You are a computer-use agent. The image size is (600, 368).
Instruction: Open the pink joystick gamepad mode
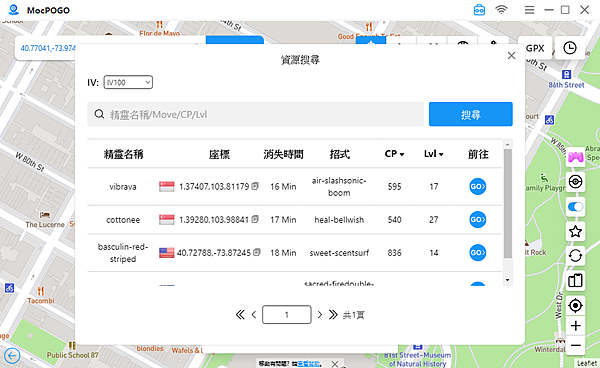576,157
